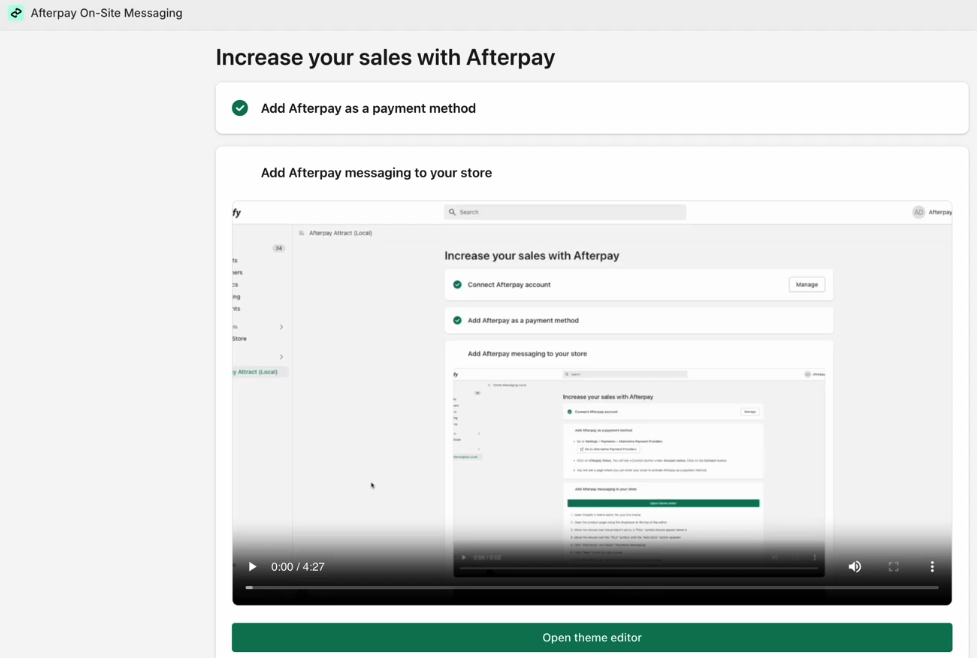Select Afterpay Attract (Local) sidebar item
Image resolution: width=977 pixels, height=658 pixels.
[x=256, y=372]
